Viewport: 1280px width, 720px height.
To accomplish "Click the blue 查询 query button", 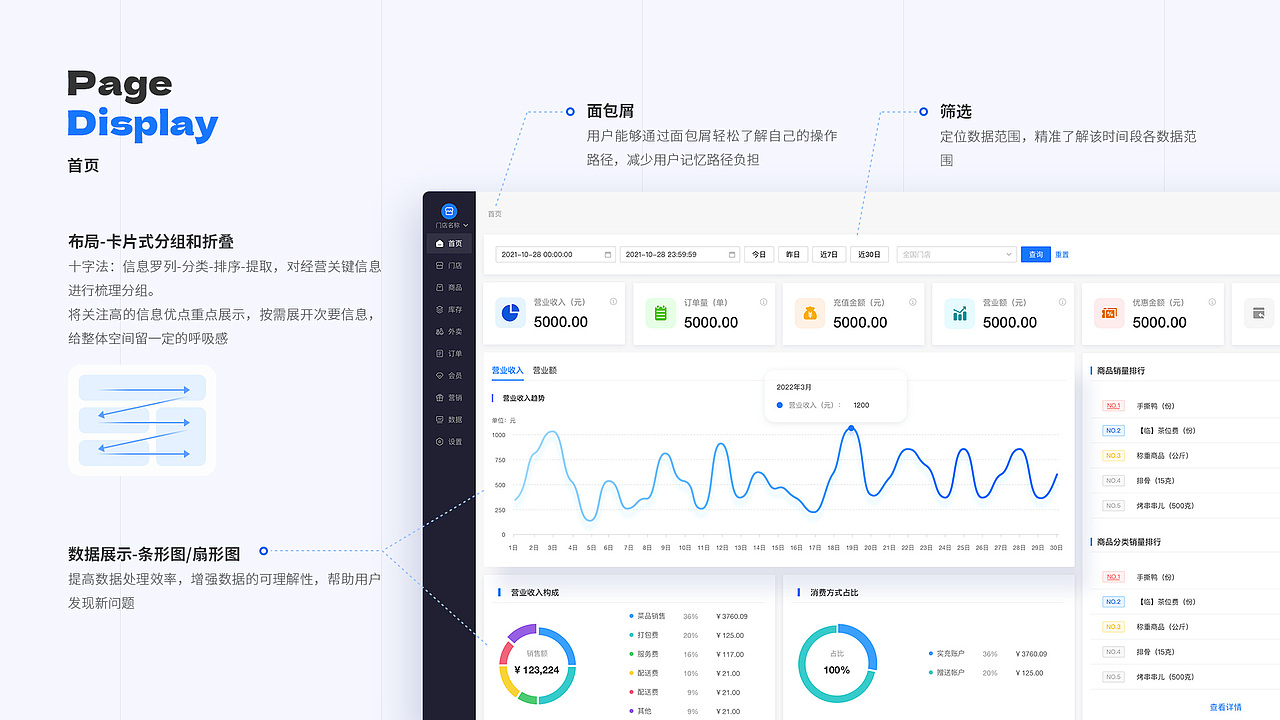I will pos(1035,254).
